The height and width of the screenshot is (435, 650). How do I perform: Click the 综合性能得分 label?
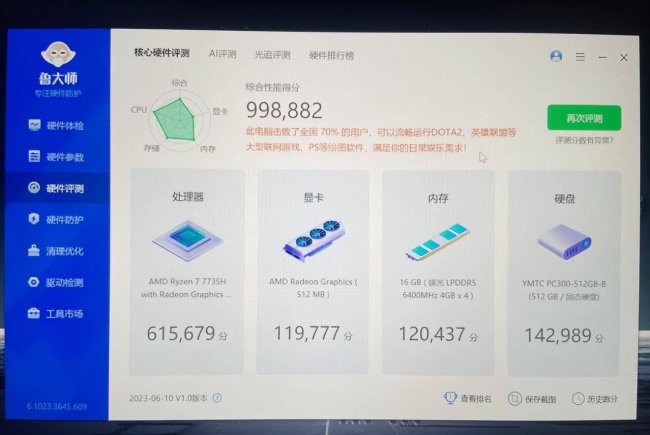click(x=272, y=87)
